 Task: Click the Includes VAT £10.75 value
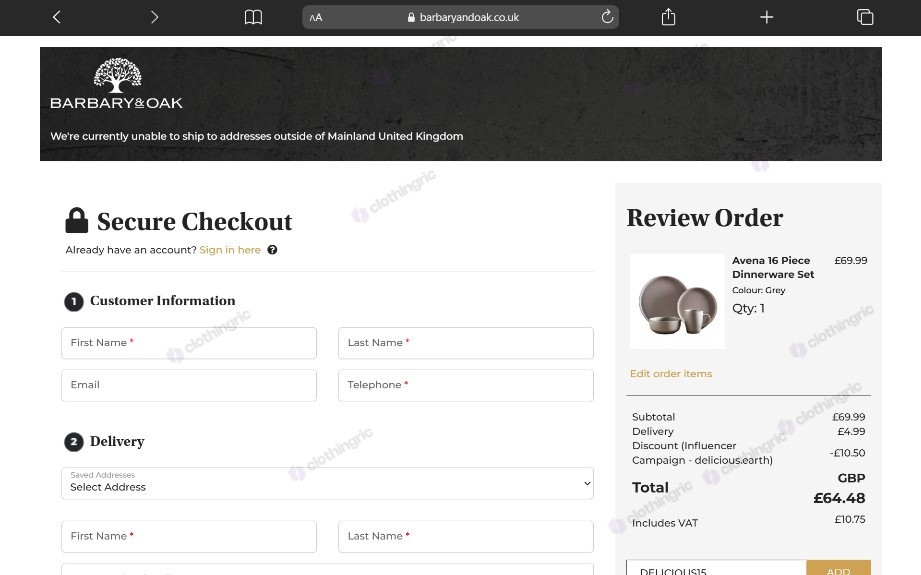click(850, 519)
